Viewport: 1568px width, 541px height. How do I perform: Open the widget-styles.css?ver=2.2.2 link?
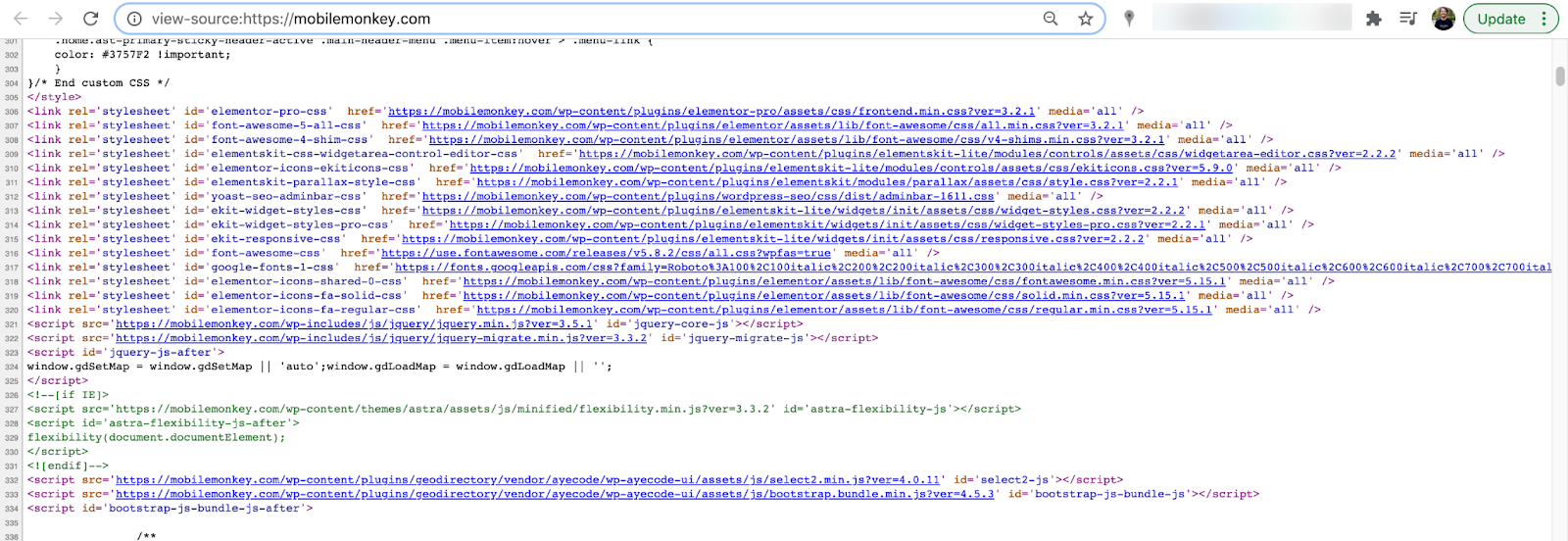coord(804,211)
